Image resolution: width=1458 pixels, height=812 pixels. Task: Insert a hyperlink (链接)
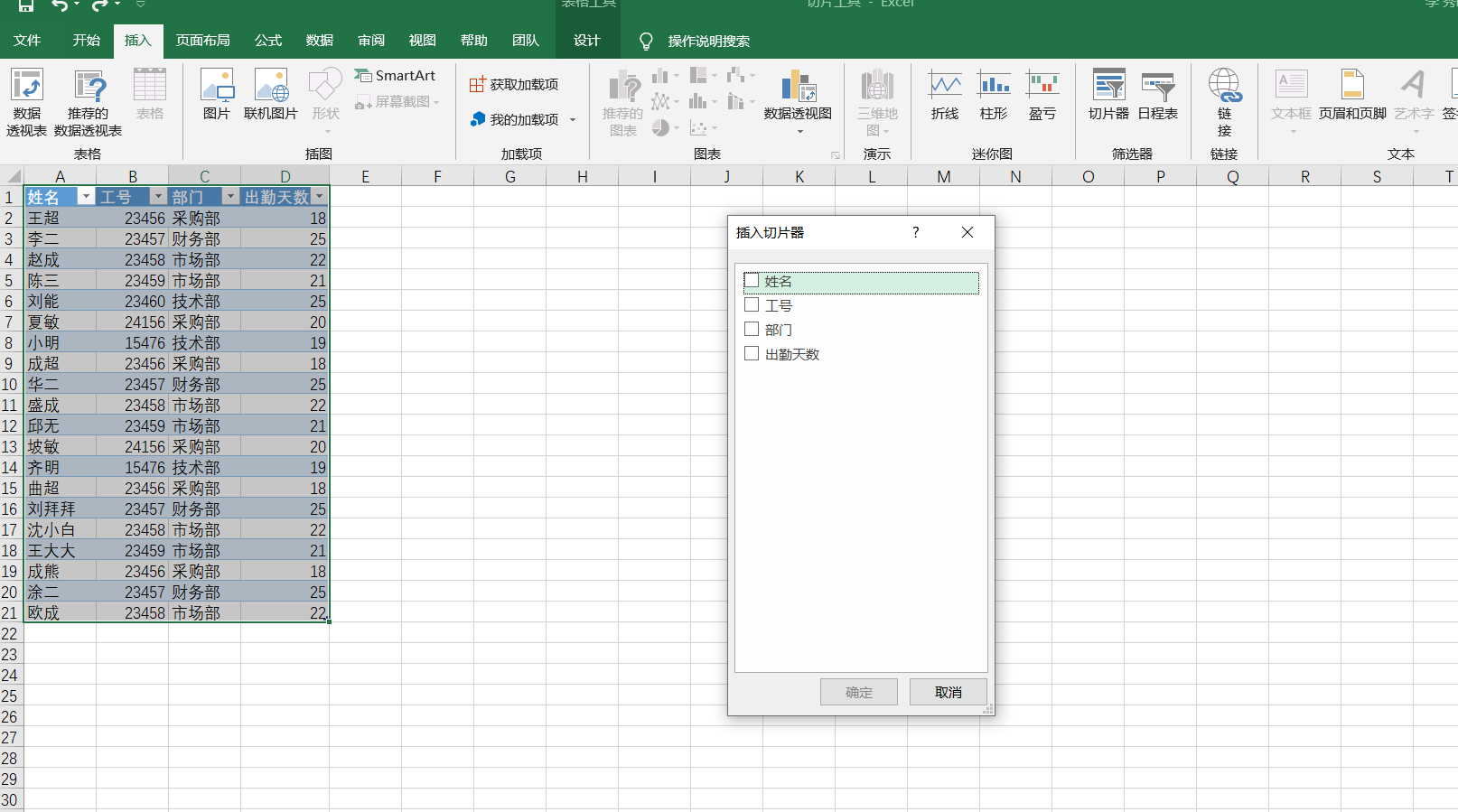(x=1224, y=102)
